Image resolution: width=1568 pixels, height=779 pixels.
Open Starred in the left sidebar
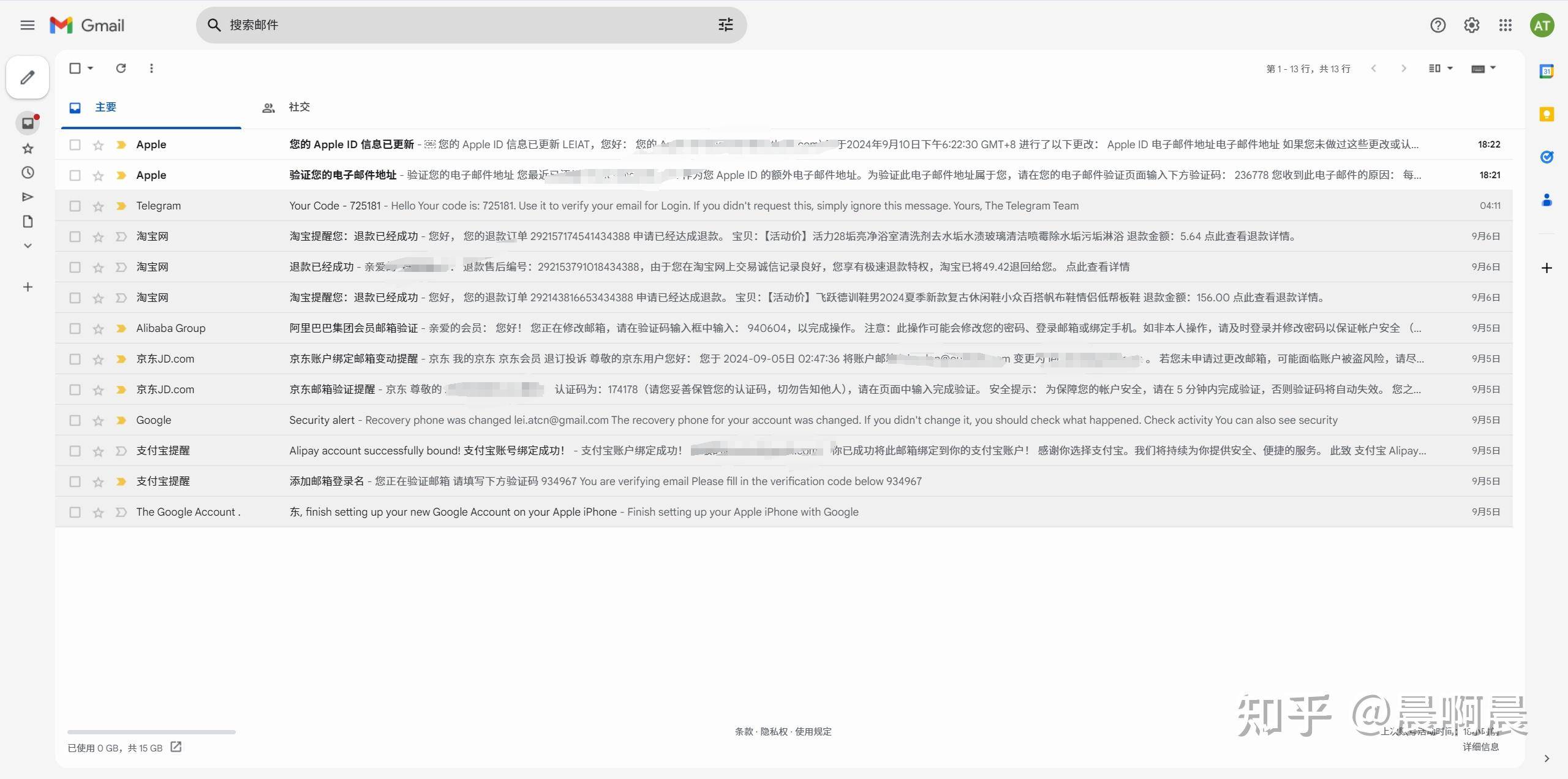(x=28, y=149)
